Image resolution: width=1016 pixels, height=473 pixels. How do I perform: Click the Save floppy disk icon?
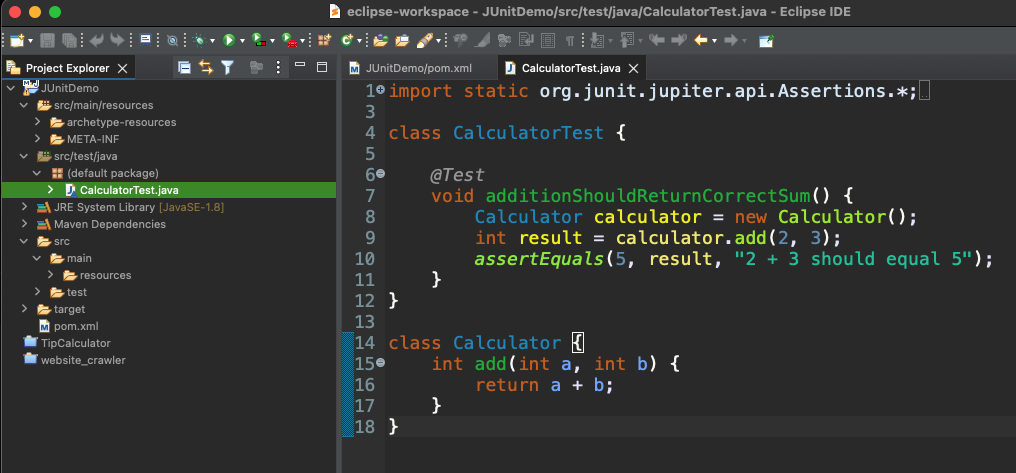click(48, 41)
